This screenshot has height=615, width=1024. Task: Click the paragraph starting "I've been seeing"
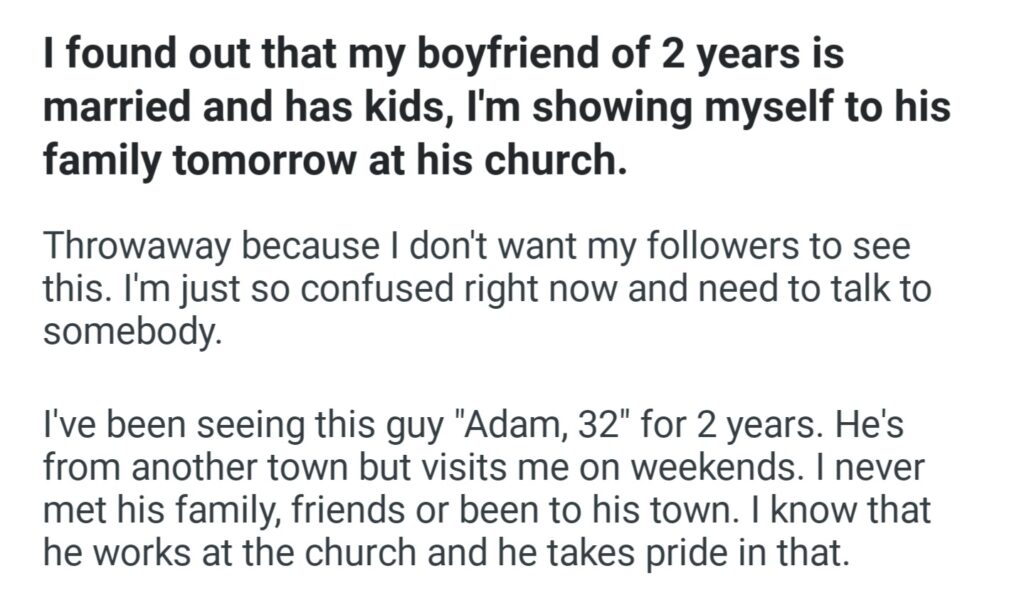pos(487,489)
